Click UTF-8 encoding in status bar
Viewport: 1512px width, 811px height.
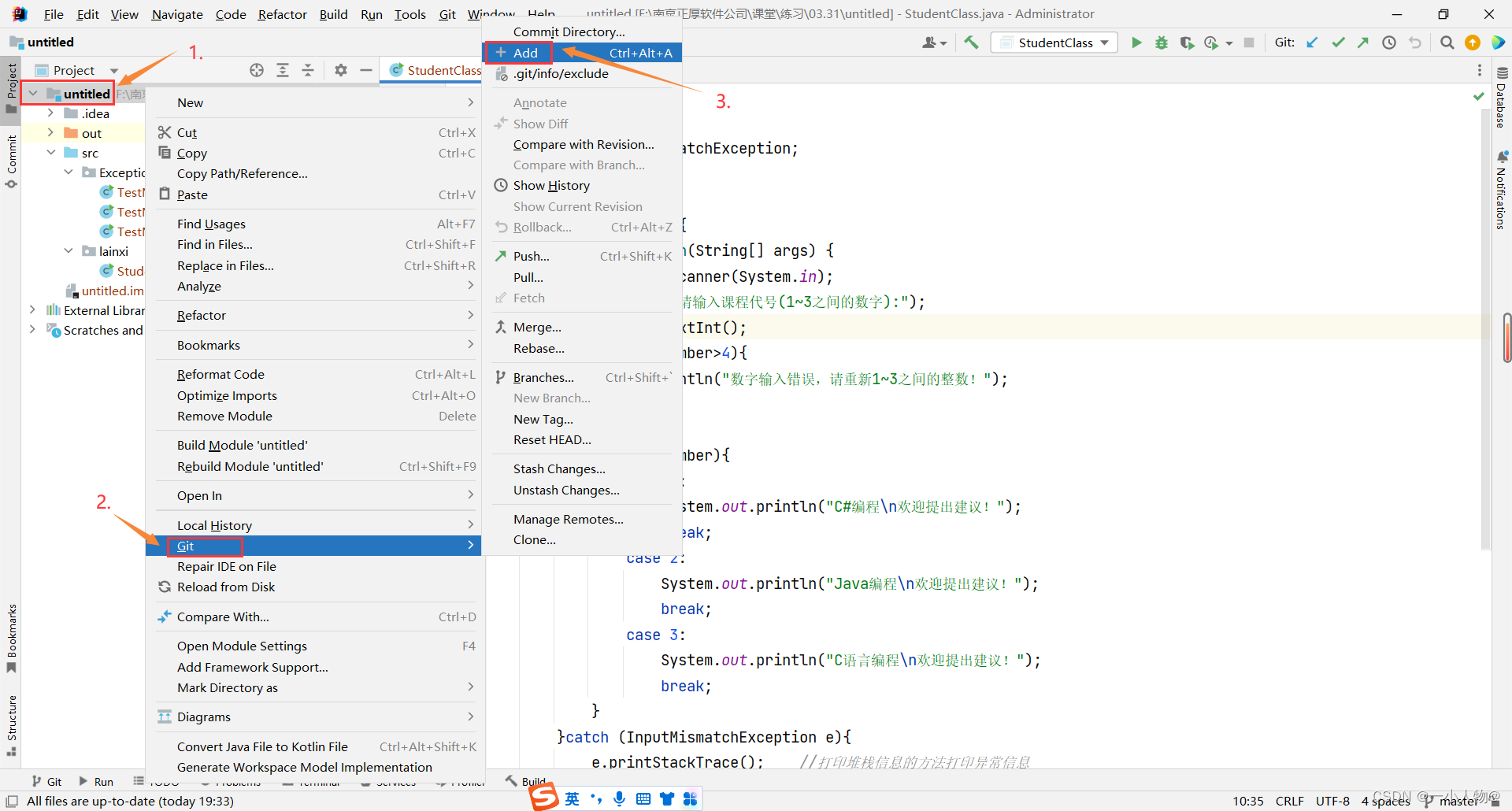(x=1332, y=801)
